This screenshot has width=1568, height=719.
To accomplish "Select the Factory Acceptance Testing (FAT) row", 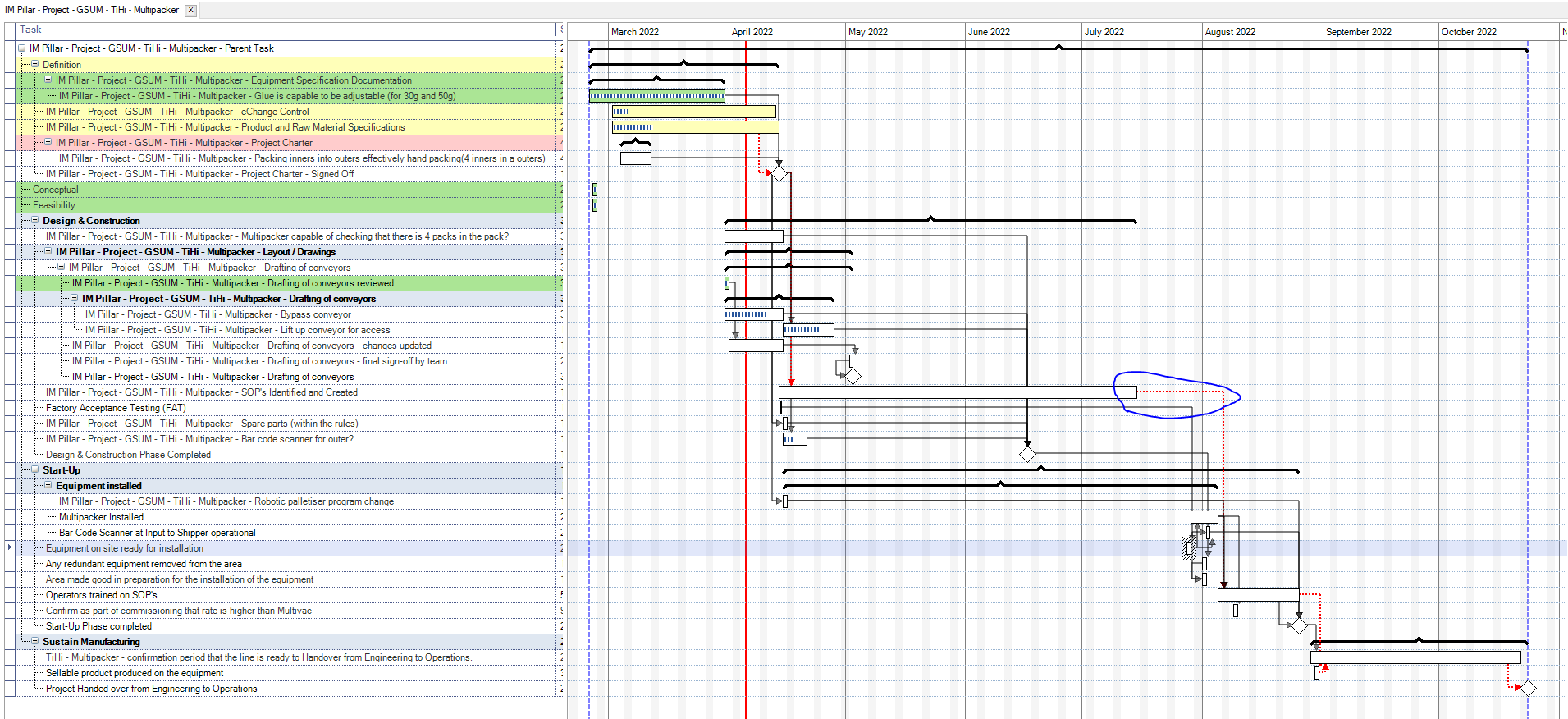I will pos(283,408).
